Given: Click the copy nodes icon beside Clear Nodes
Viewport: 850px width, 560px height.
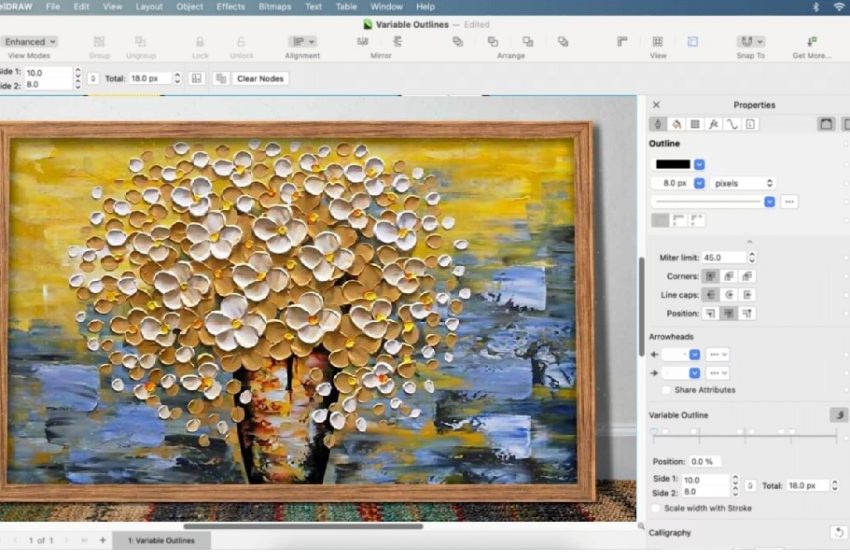Looking at the screenshot, I should click(221, 79).
